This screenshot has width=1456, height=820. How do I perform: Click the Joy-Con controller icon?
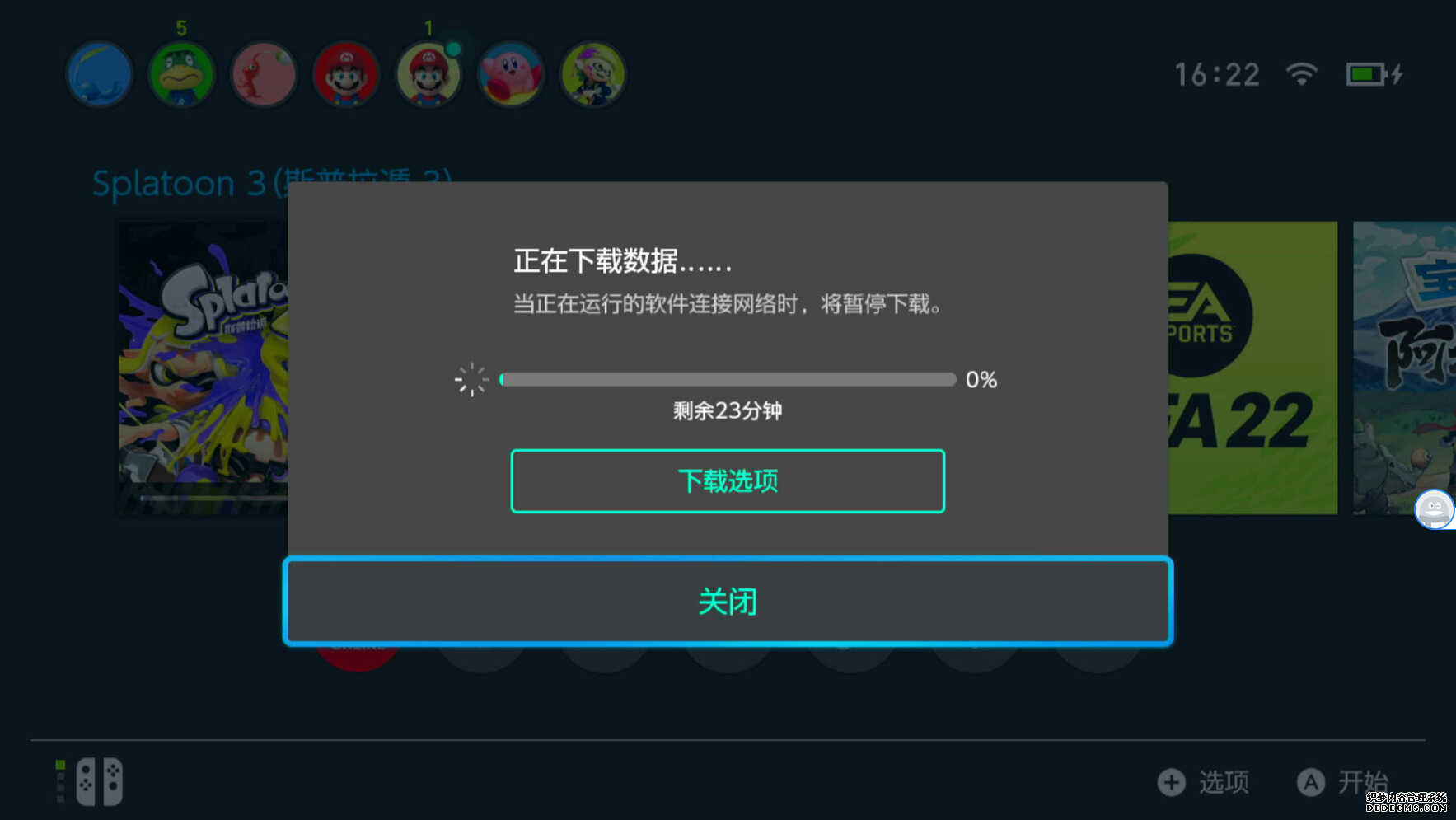coord(99,781)
